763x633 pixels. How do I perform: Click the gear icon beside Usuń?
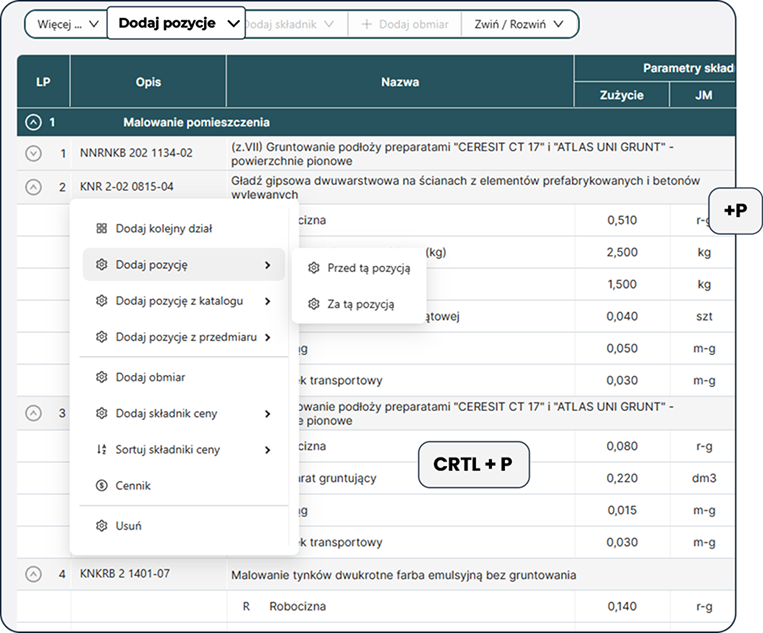tap(101, 525)
